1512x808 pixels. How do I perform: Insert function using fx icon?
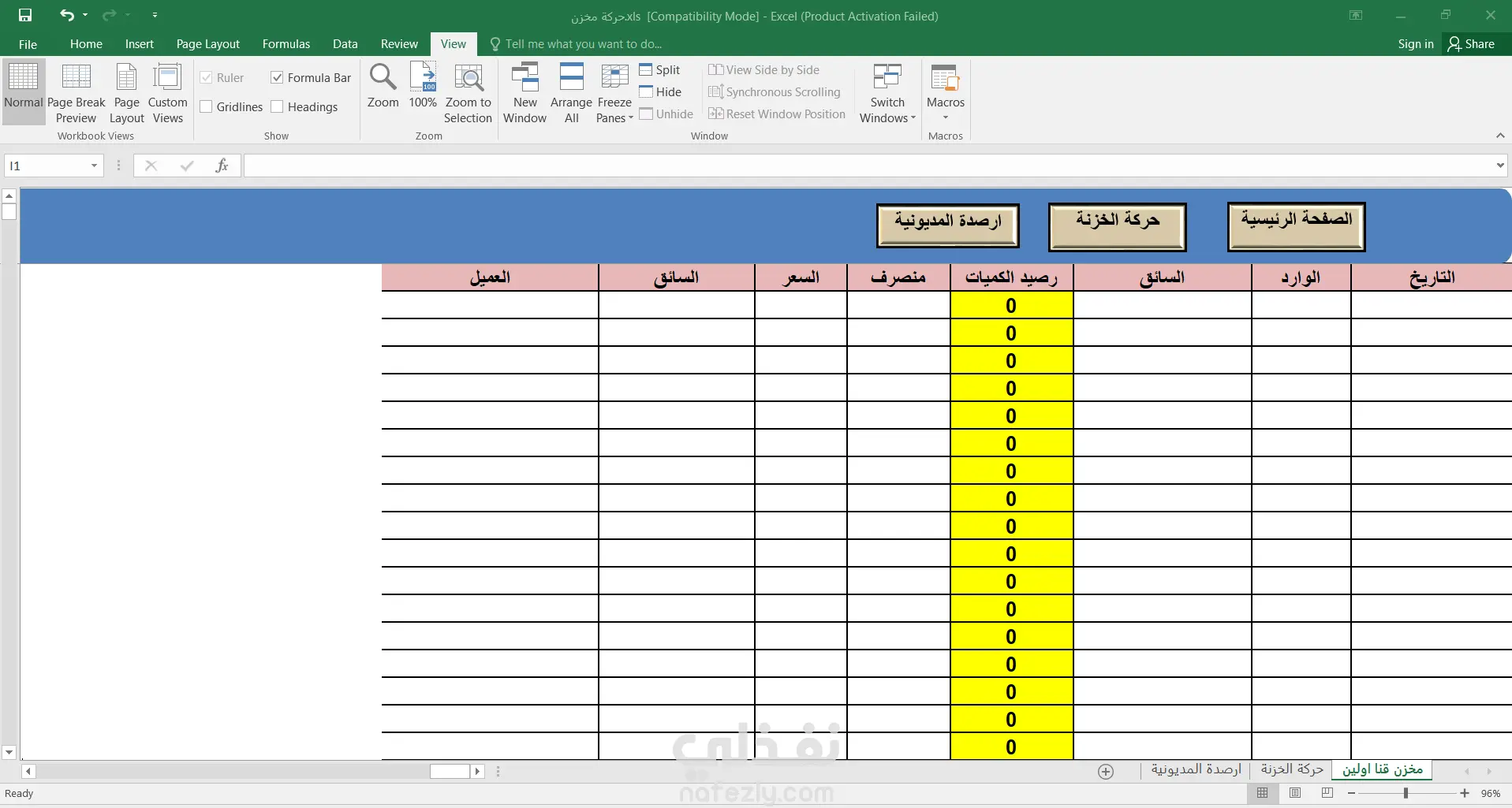tap(222, 166)
